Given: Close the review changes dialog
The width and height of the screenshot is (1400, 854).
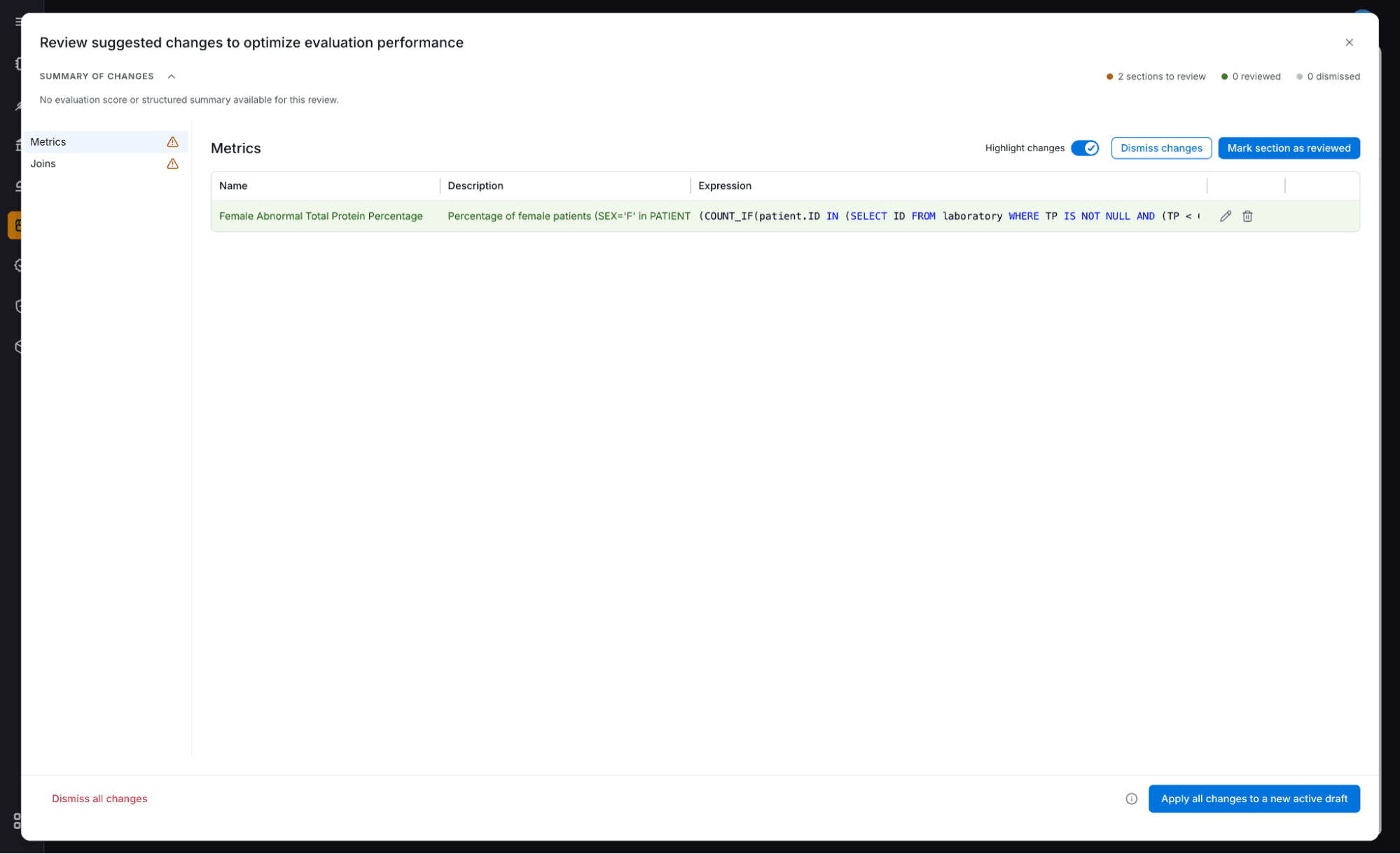Looking at the screenshot, I should tap(1349, 43).
